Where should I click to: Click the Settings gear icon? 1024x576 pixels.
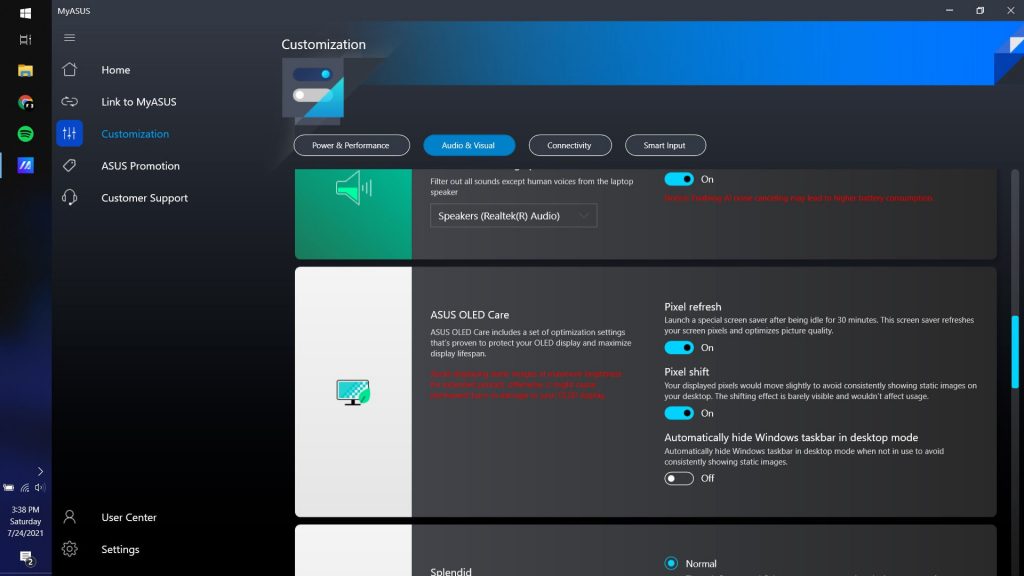tap(69, 549)
